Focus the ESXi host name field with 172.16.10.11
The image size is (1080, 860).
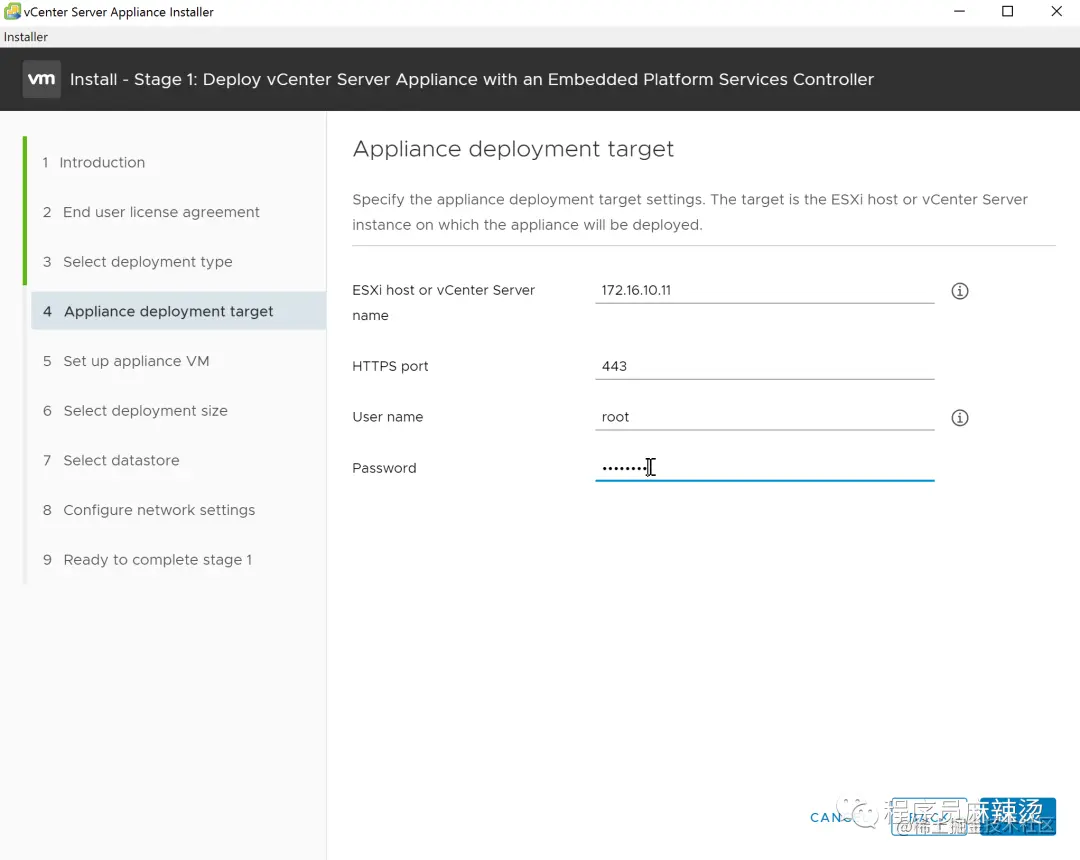765,291
